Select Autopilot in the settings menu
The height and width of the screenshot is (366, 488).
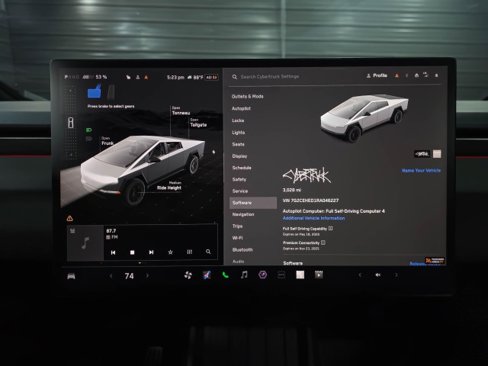[241, 109]
